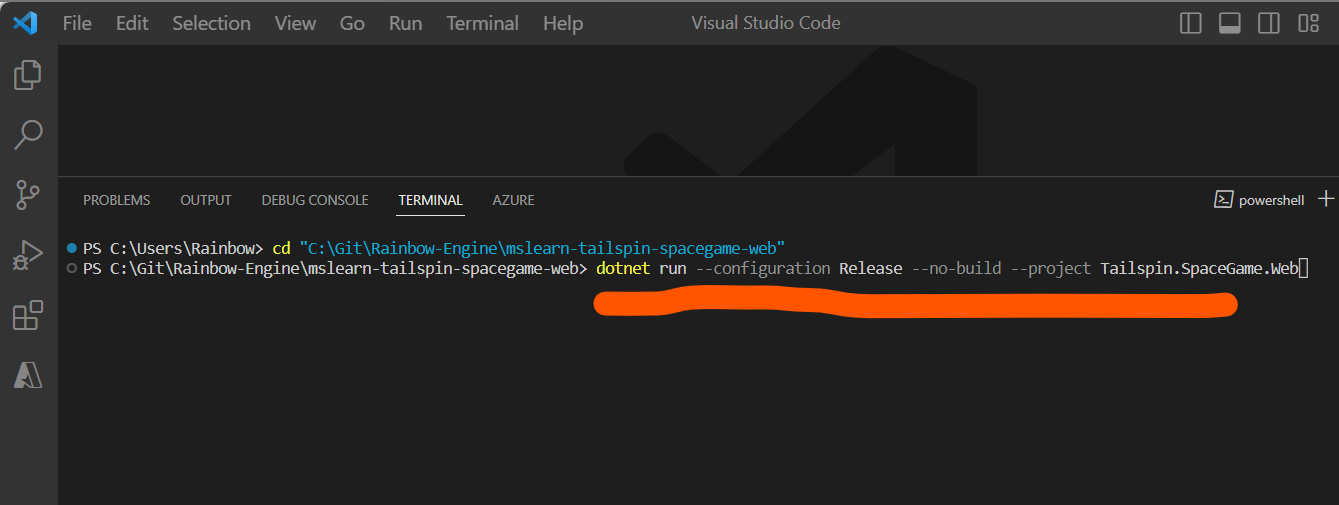This screenshot has height=505, width=1339.
Task: Click the Tailspin.SpaceGame.Web project argument
Action: (x=1199, y=269)
